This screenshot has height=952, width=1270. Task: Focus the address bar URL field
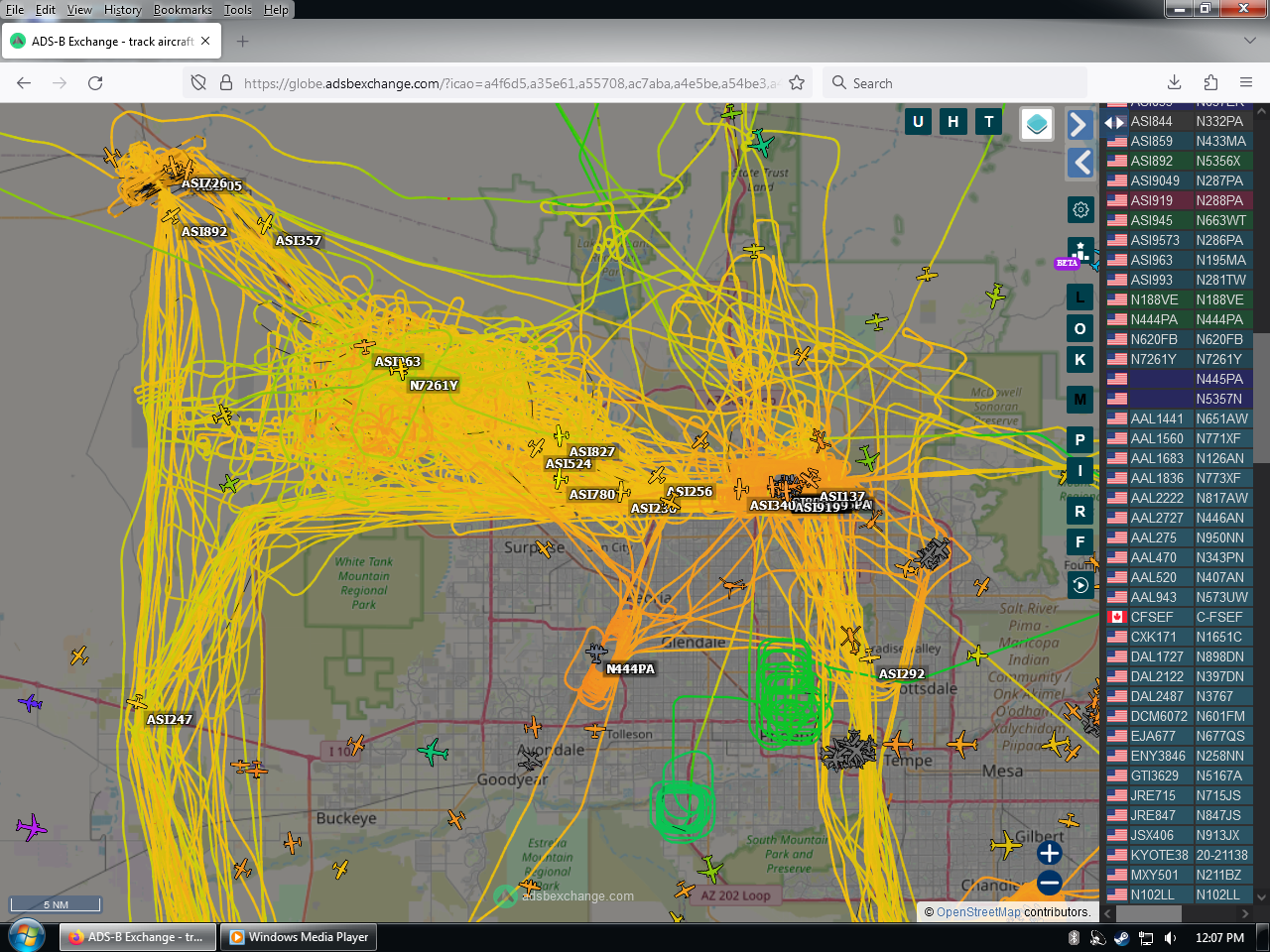click(511, 83)
